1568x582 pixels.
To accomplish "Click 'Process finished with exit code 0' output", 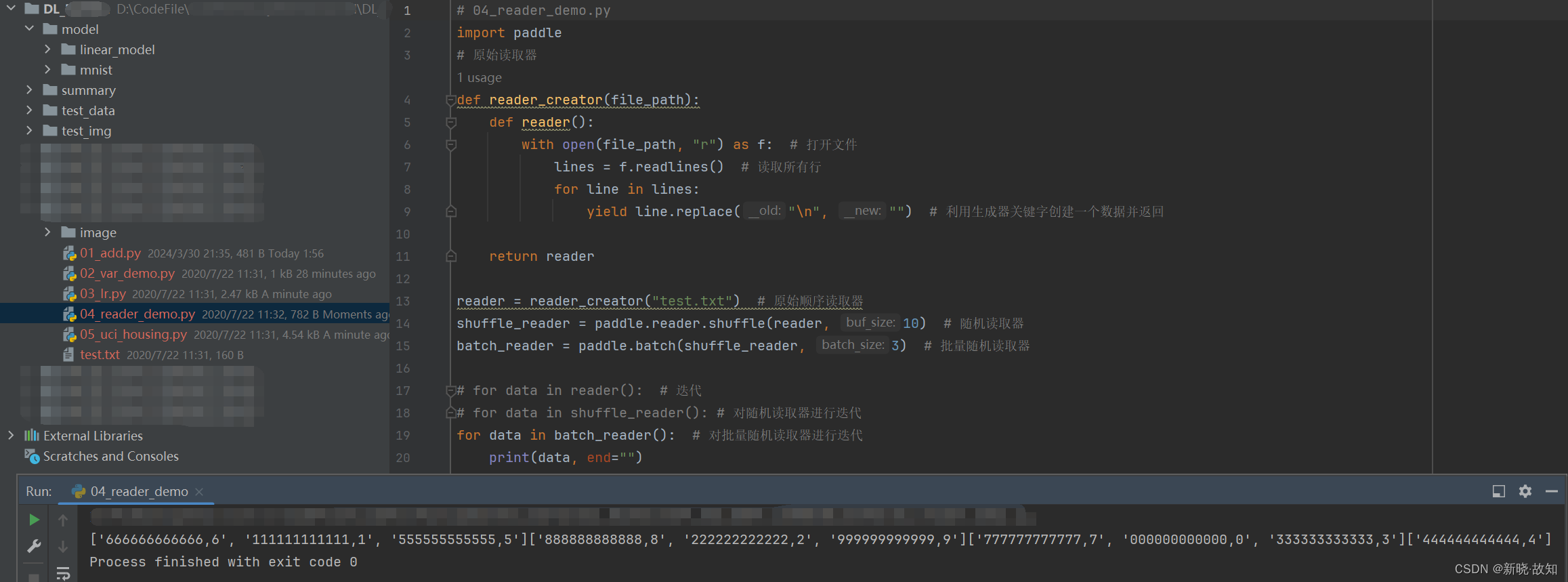I will click(223, 562).
